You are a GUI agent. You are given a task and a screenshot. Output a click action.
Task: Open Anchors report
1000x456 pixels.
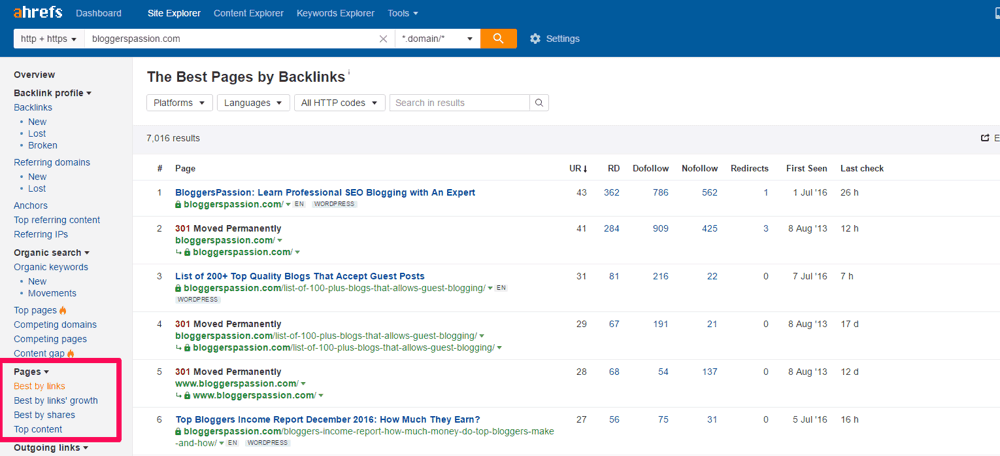point(31,205)
